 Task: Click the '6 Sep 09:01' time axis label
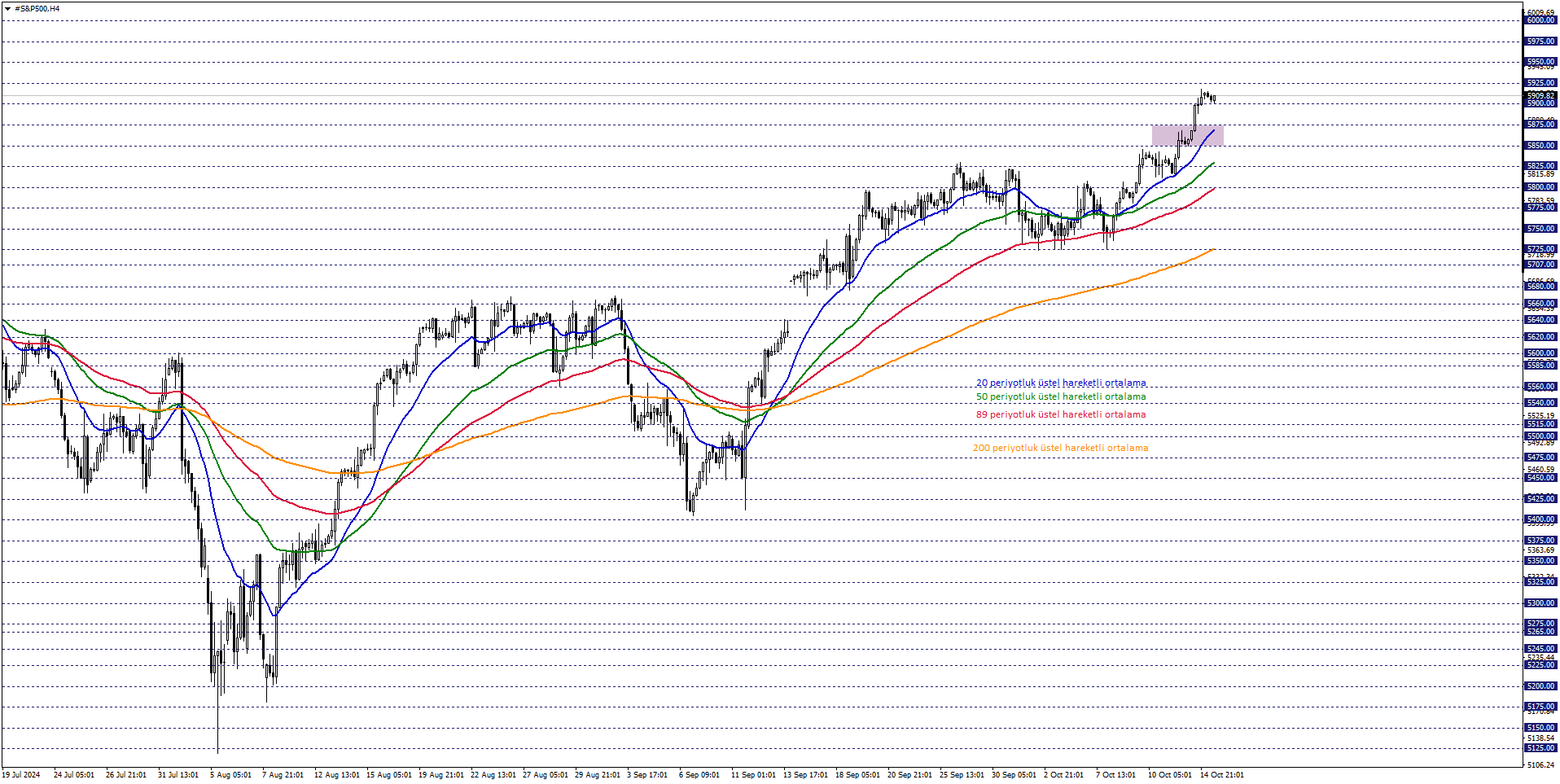[699, 775]
